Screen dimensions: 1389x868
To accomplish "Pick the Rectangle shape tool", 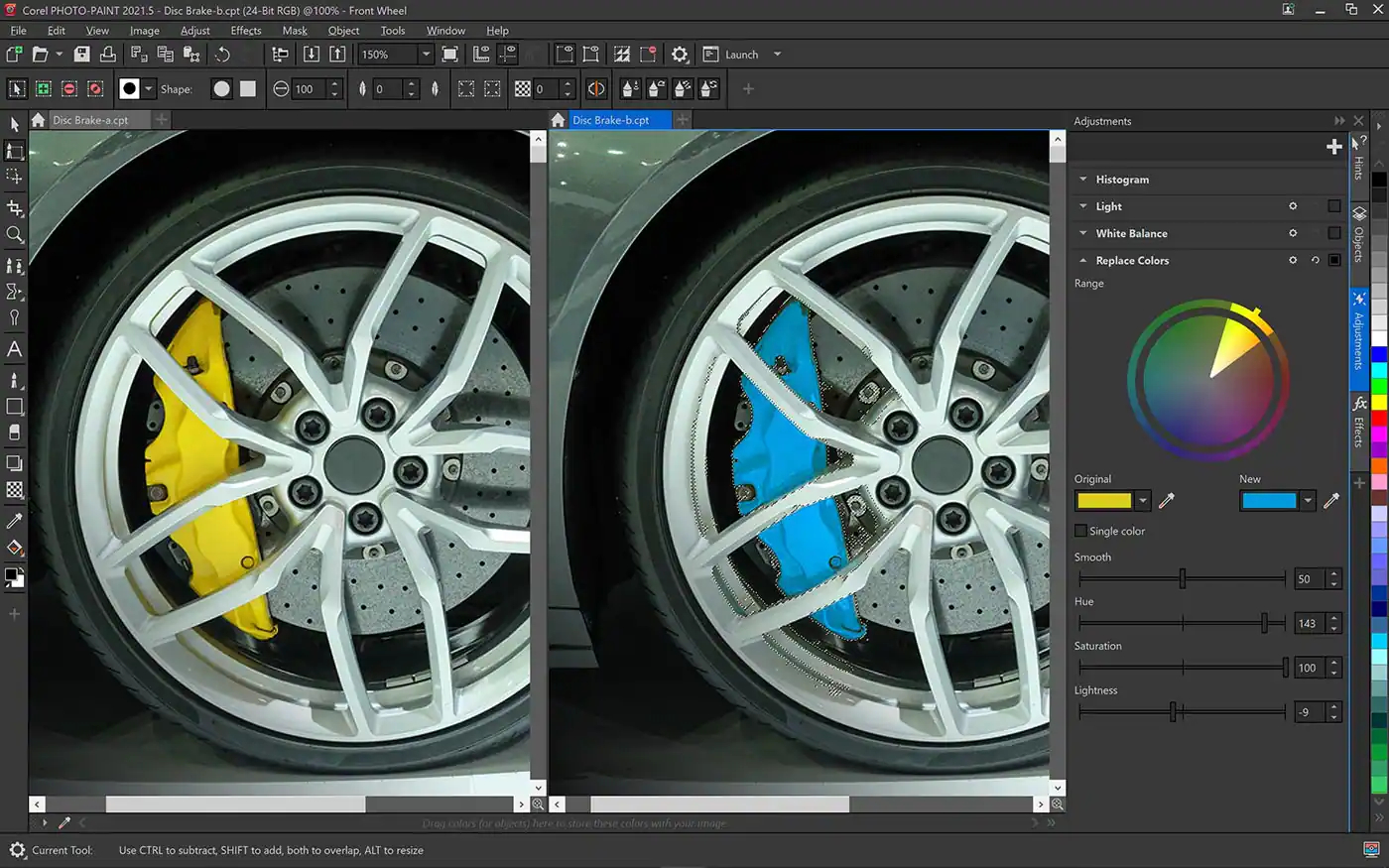I will (15, 406).
